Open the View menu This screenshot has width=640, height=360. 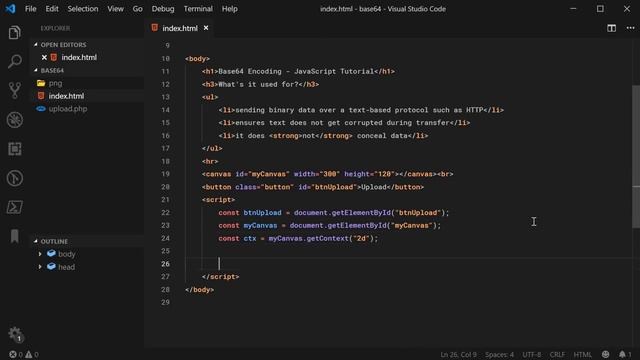tap(116, 9)
